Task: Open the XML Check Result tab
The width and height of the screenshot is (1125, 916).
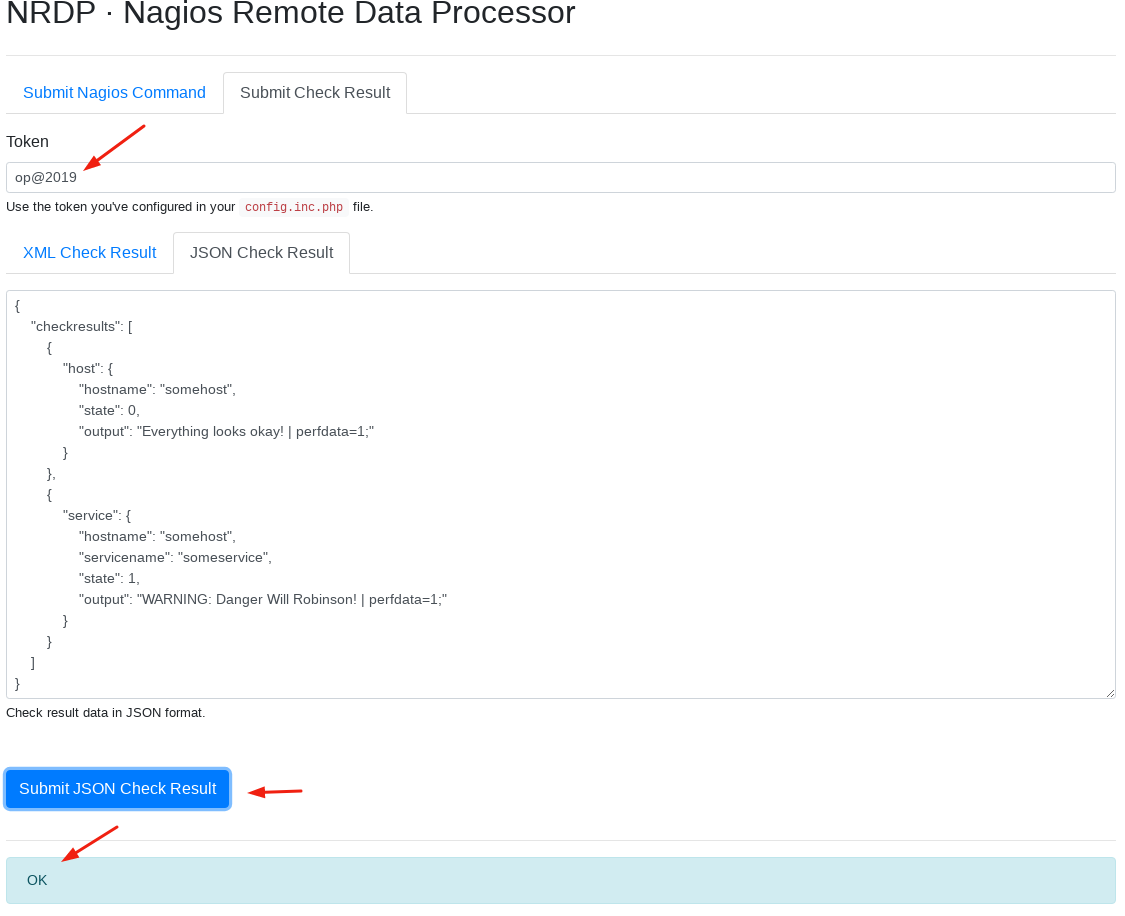Action: click(89, 253)
